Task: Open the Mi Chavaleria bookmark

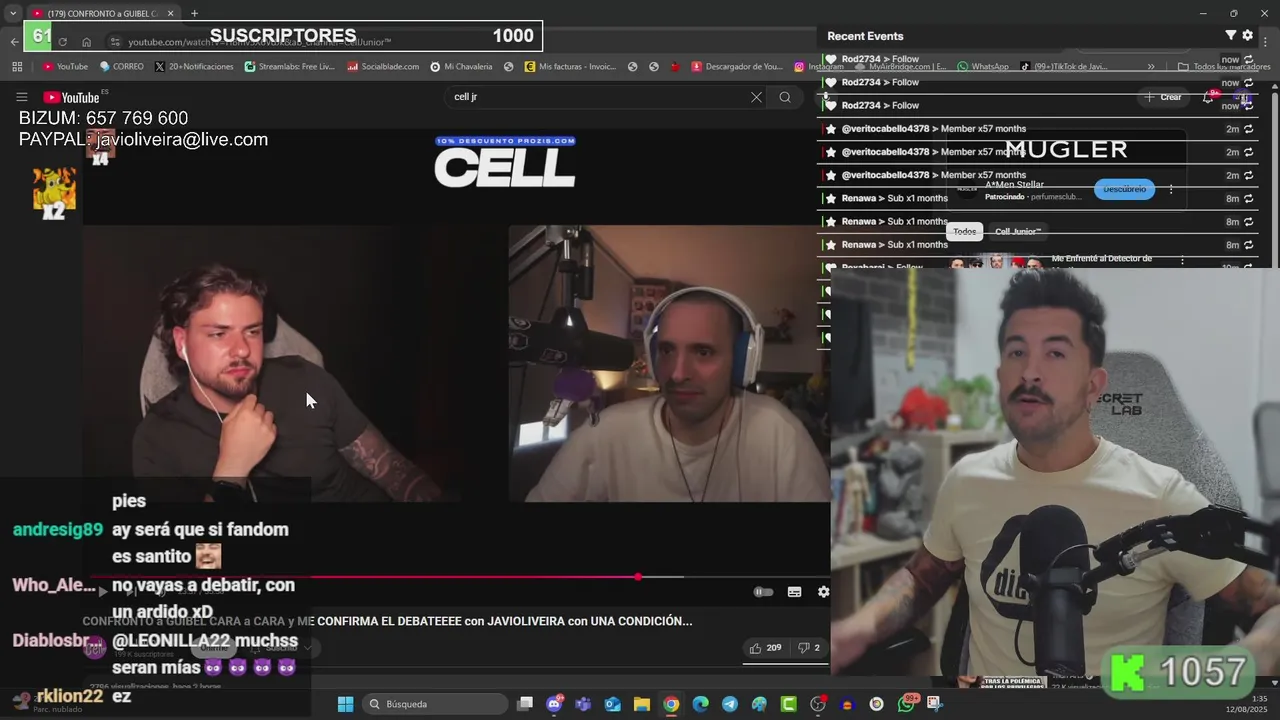Action: pyautogui.click(x=462, y=67)
